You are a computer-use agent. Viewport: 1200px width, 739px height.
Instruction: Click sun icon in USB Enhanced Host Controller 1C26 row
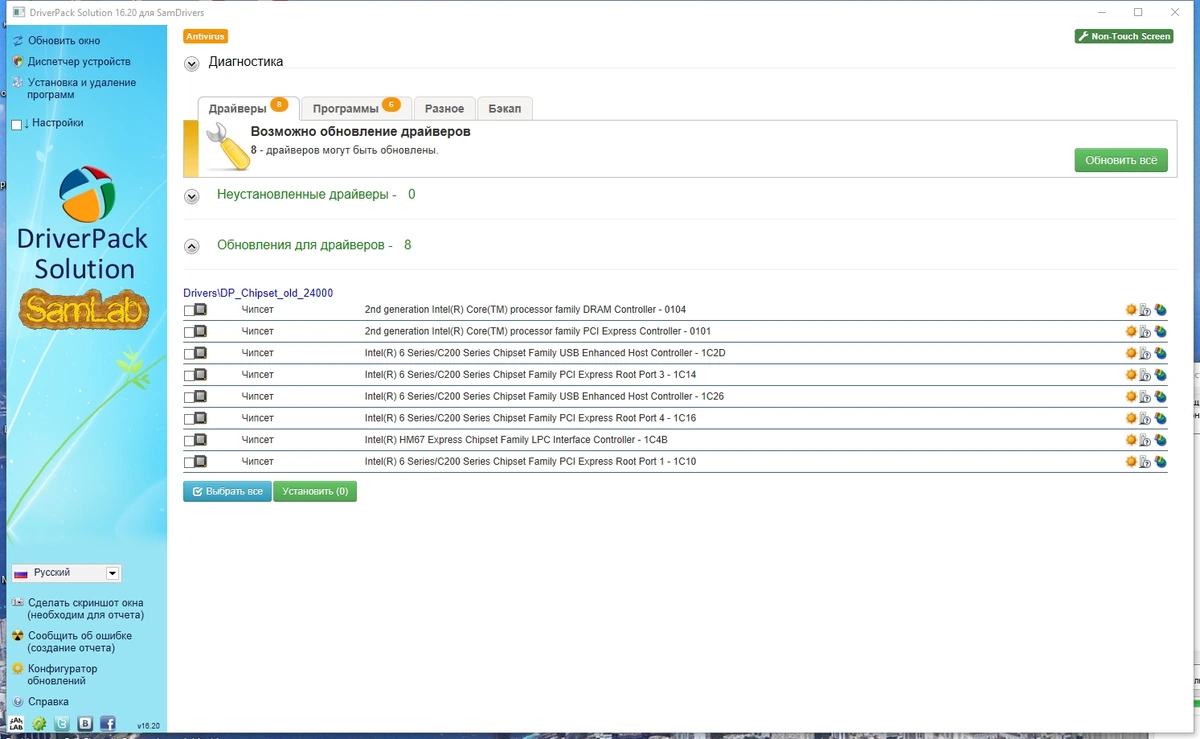[x=1131, y=397]
